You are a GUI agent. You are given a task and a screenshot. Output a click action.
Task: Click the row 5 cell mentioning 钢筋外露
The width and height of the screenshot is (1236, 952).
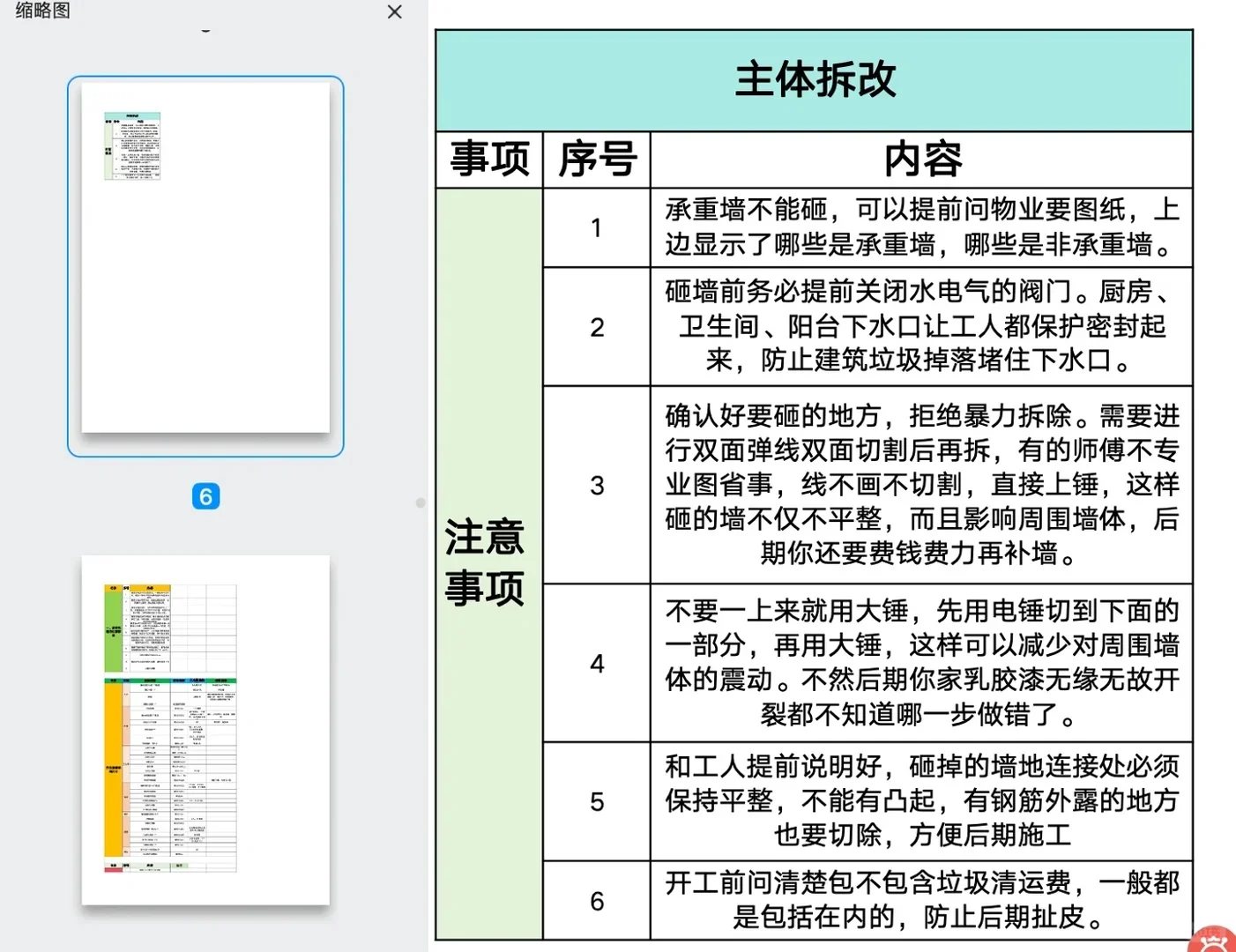tap(920, 801)
